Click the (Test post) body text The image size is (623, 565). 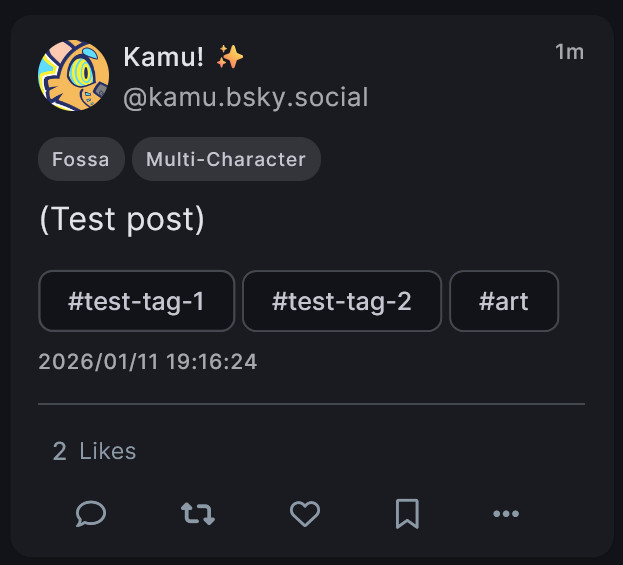point(121,220)
